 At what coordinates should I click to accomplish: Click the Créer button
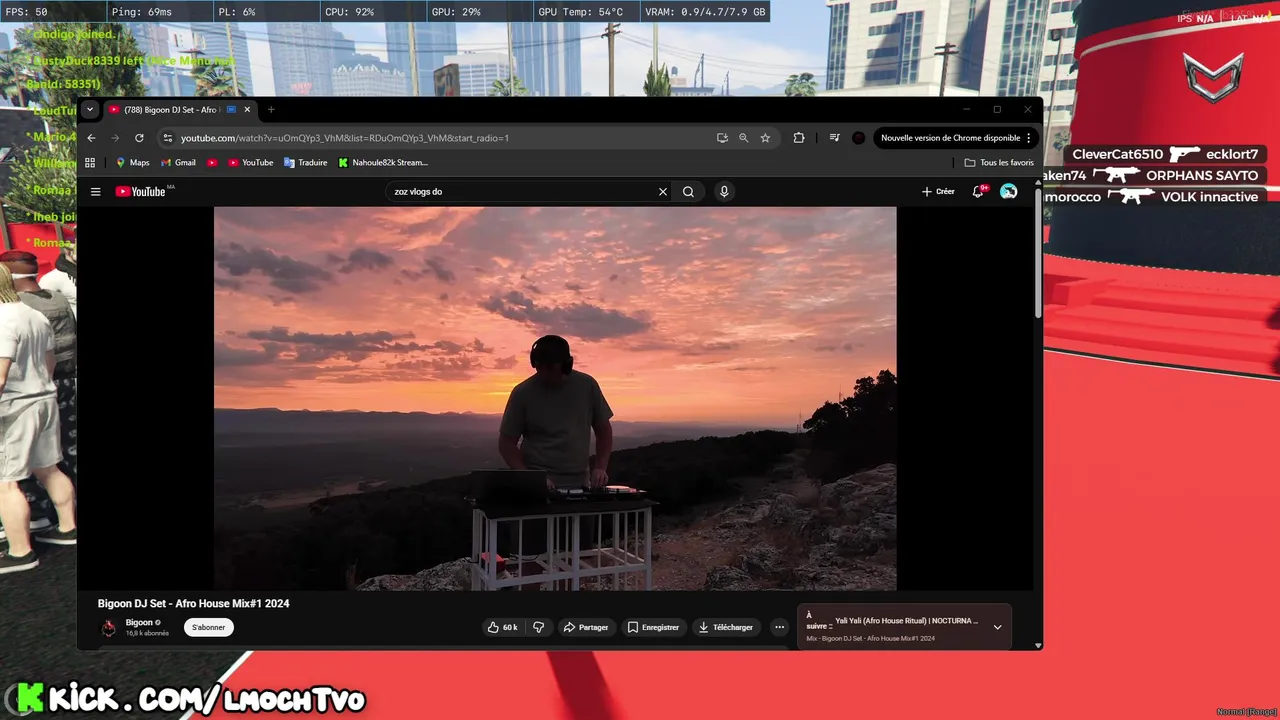click(938, 191)
